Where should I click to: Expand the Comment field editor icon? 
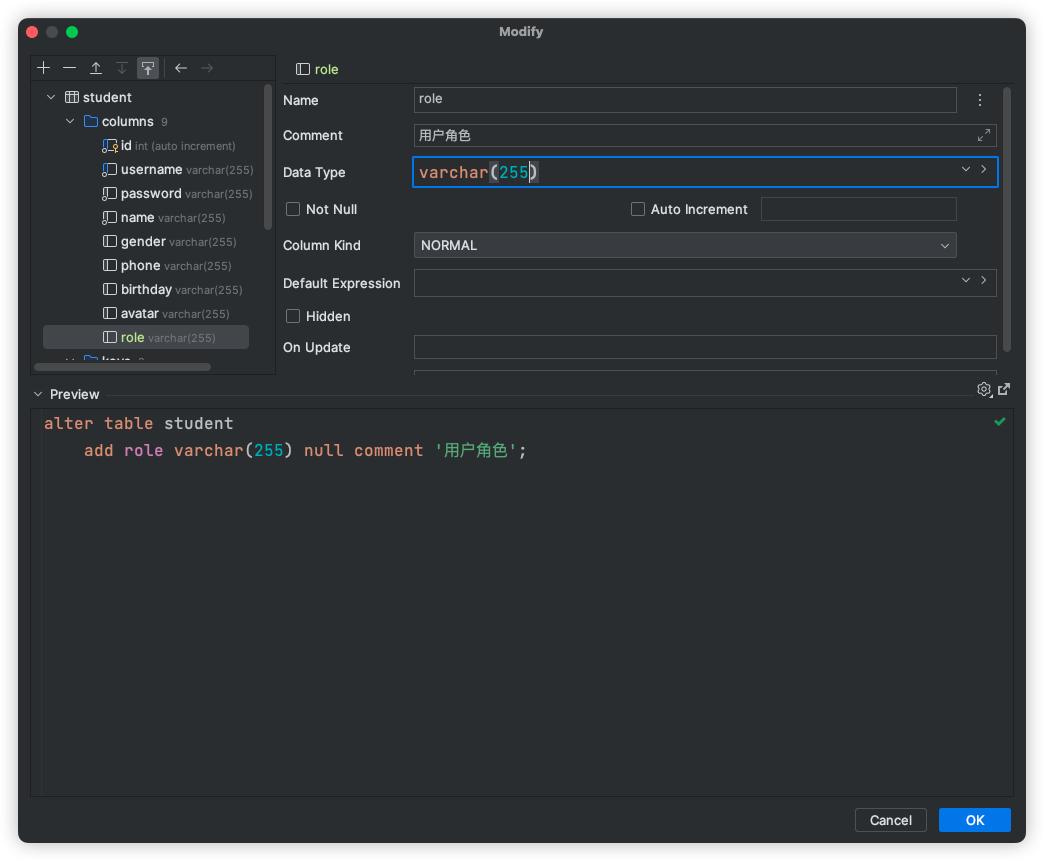pos(984,135)
